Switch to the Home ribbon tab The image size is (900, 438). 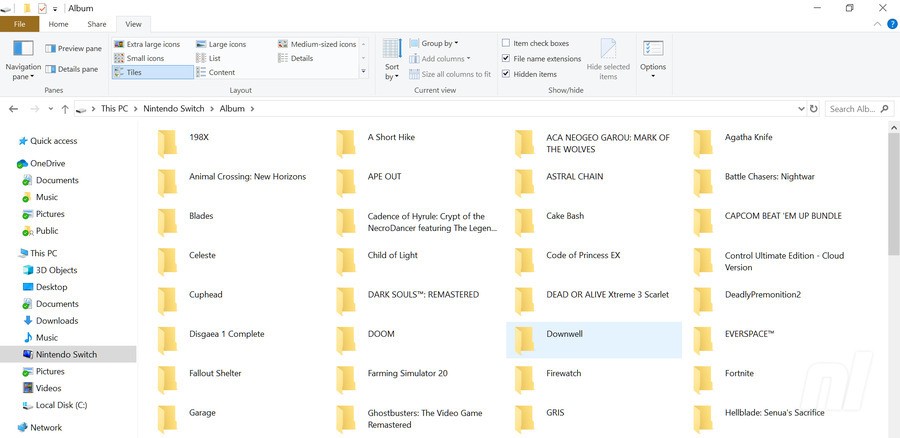59,23
